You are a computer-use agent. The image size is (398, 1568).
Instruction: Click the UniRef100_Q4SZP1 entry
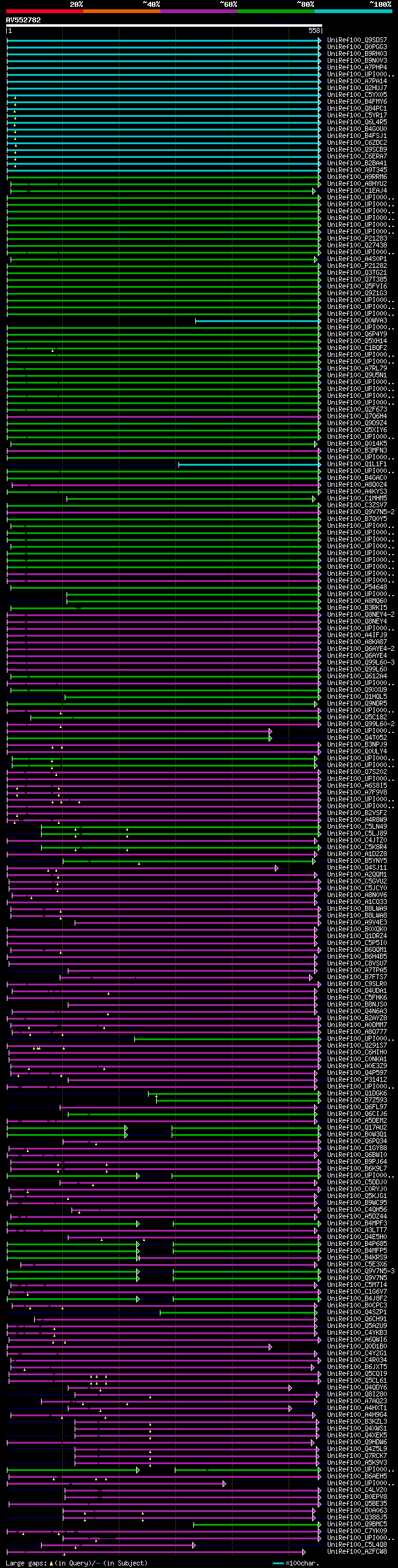pyautogui.click(x=357, y=1312)
